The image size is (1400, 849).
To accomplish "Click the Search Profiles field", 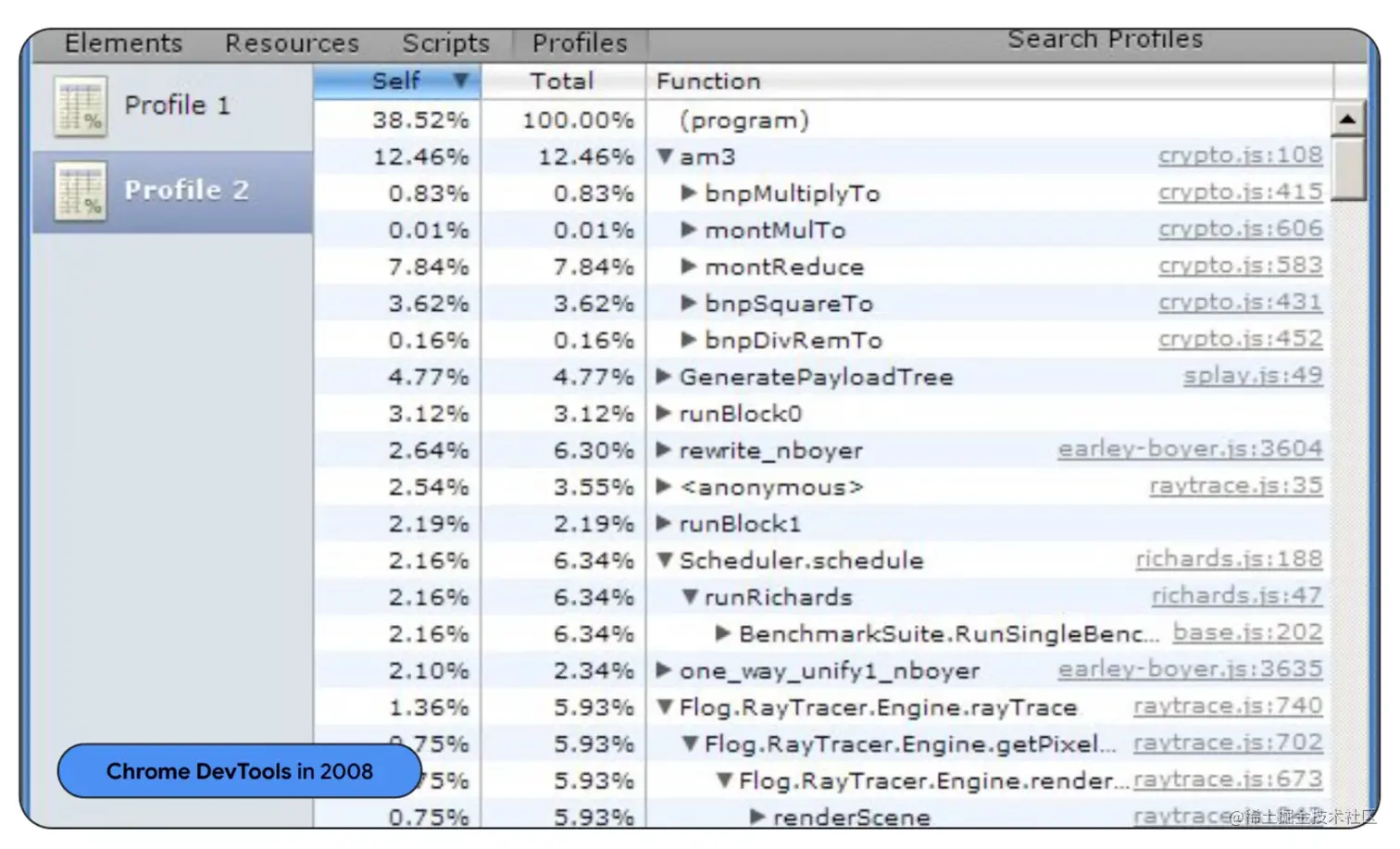I will (1105, 39).
